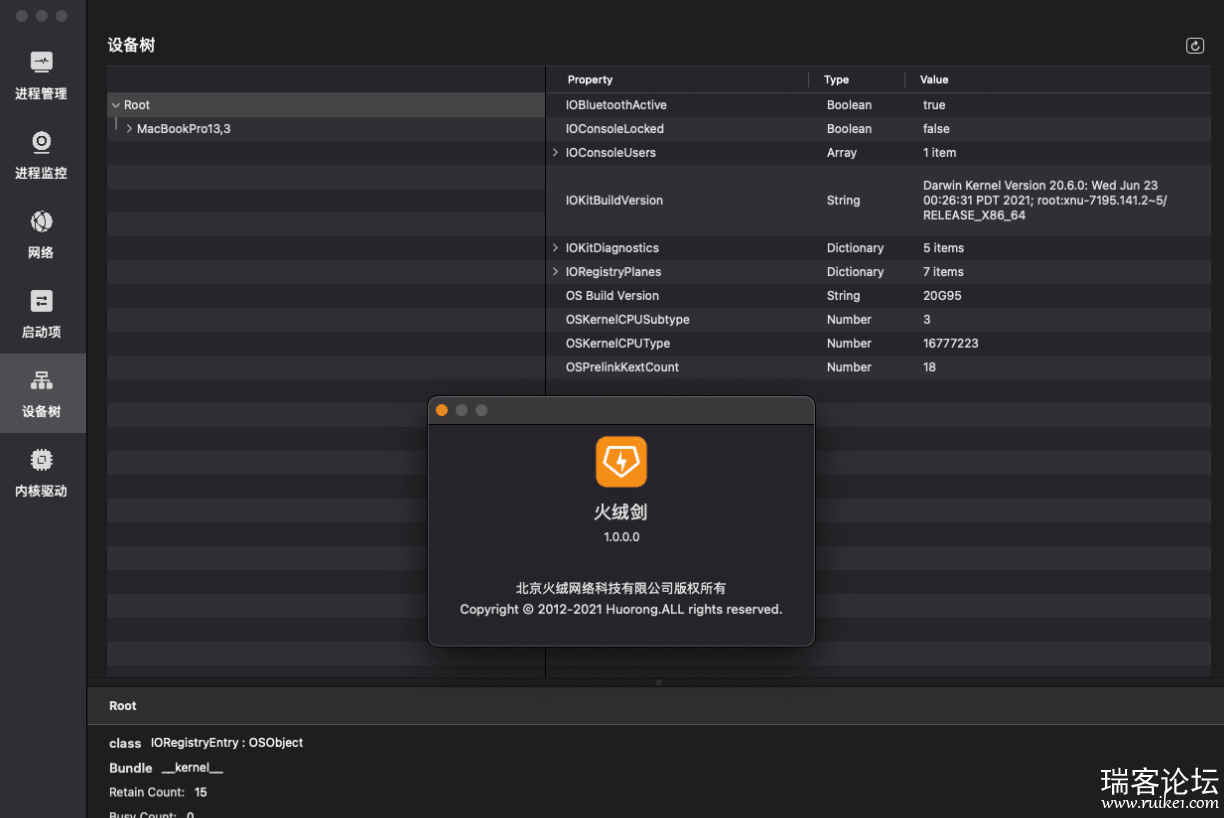Collapse the Root node chevron
This screenshot has width=1224, height=818.
(116, 105)
